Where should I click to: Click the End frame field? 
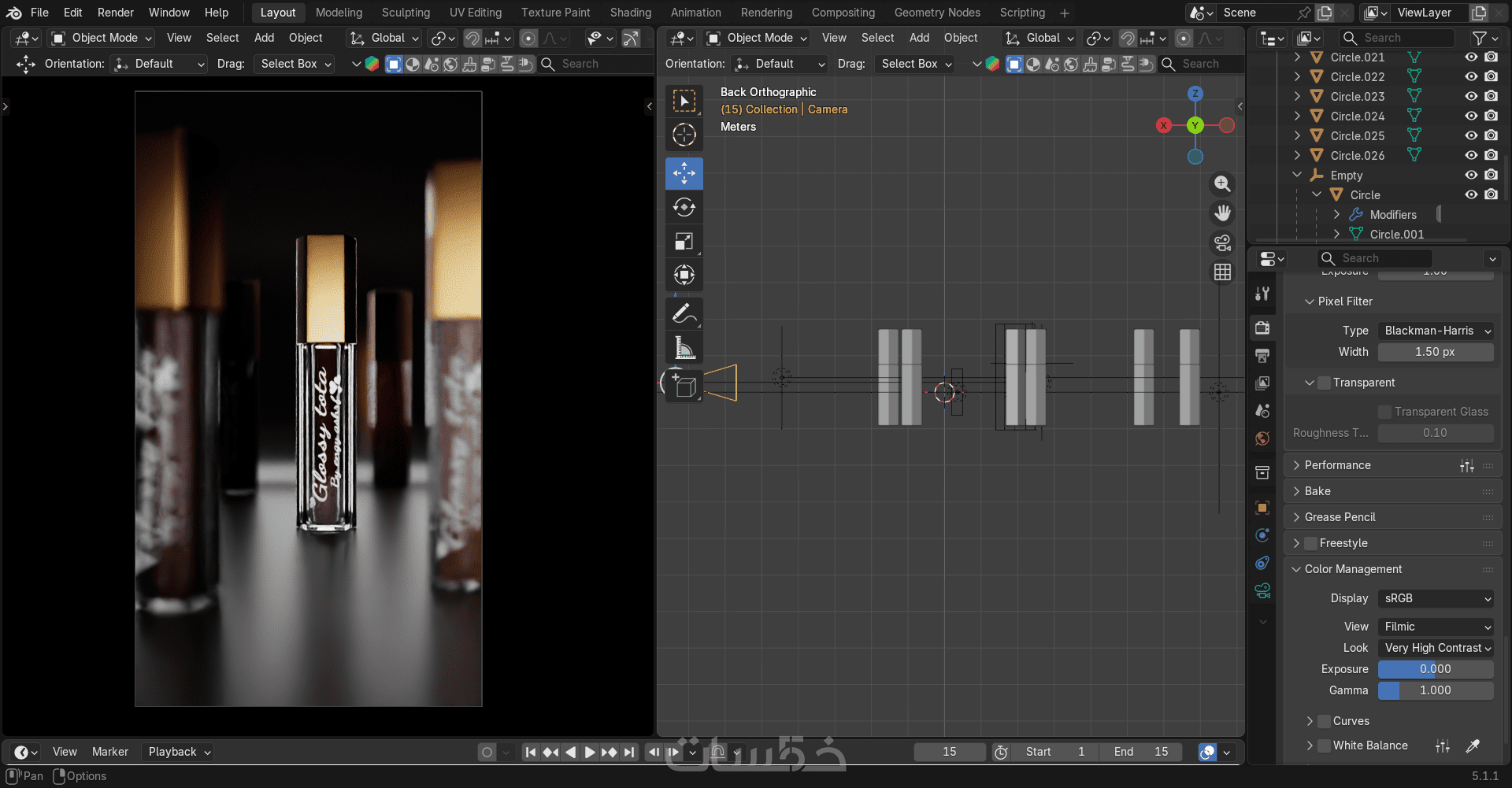tap(1141, 752)
